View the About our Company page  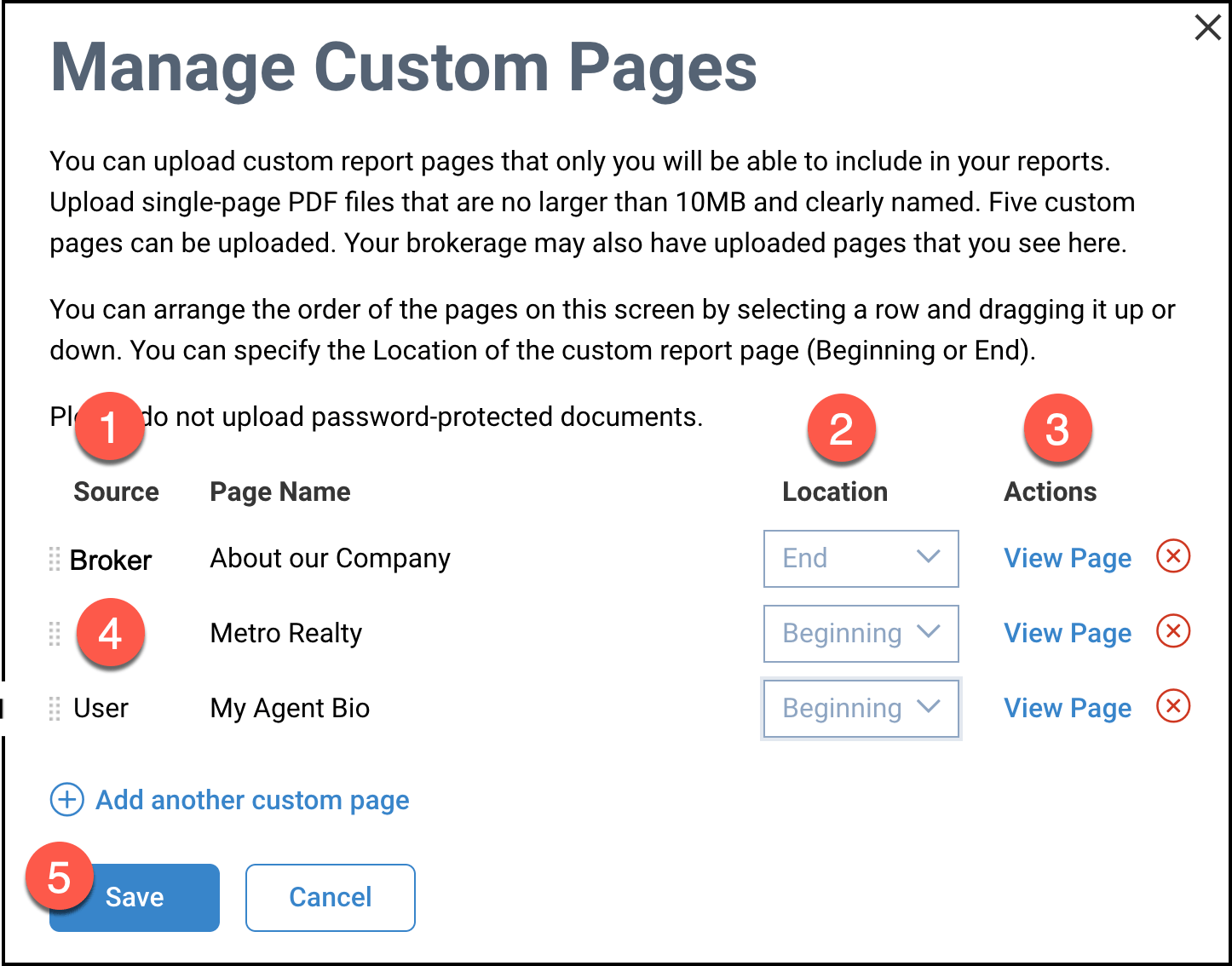pos(1067,559)
